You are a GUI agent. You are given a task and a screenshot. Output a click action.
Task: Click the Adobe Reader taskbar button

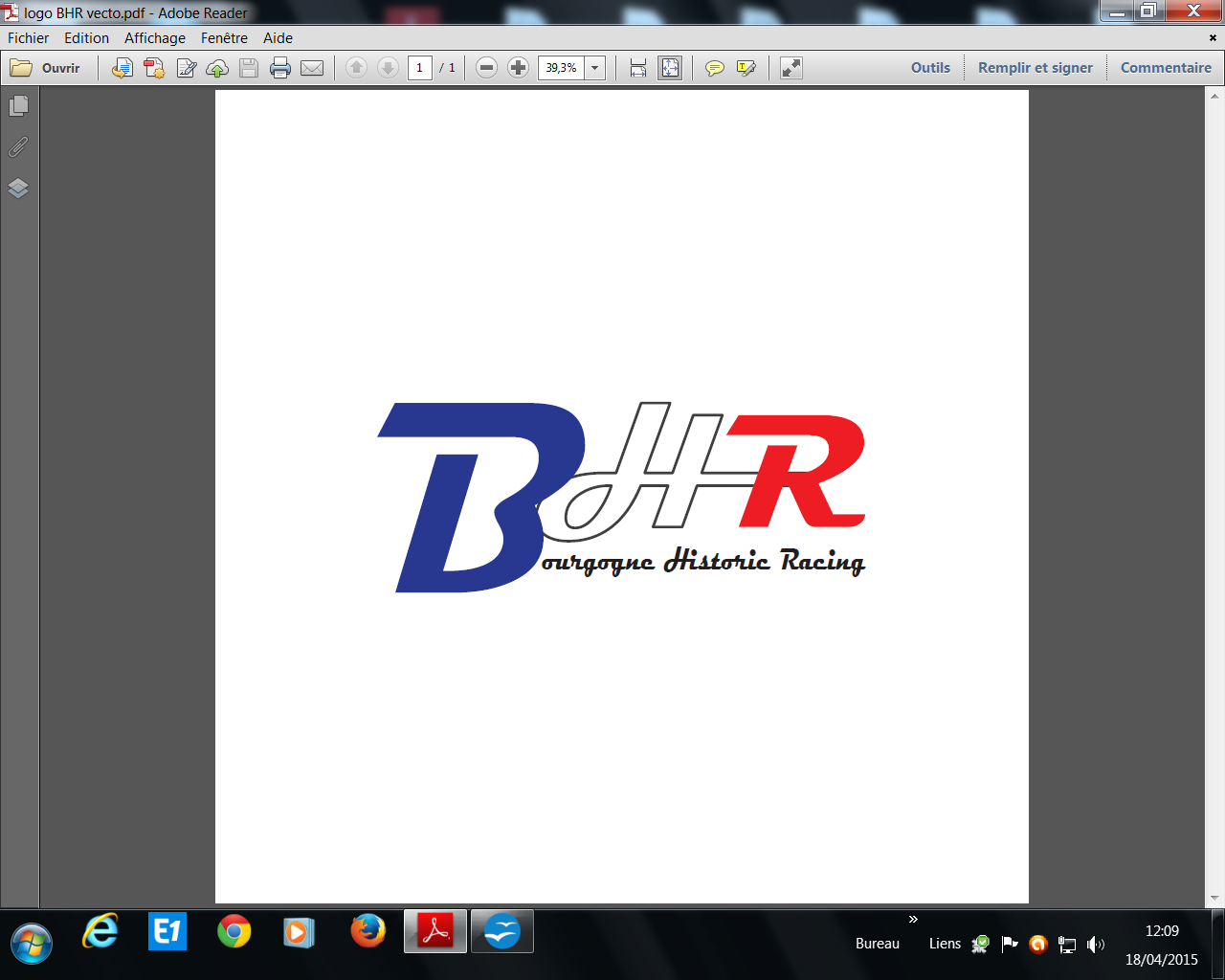click(x=435, y=931)
